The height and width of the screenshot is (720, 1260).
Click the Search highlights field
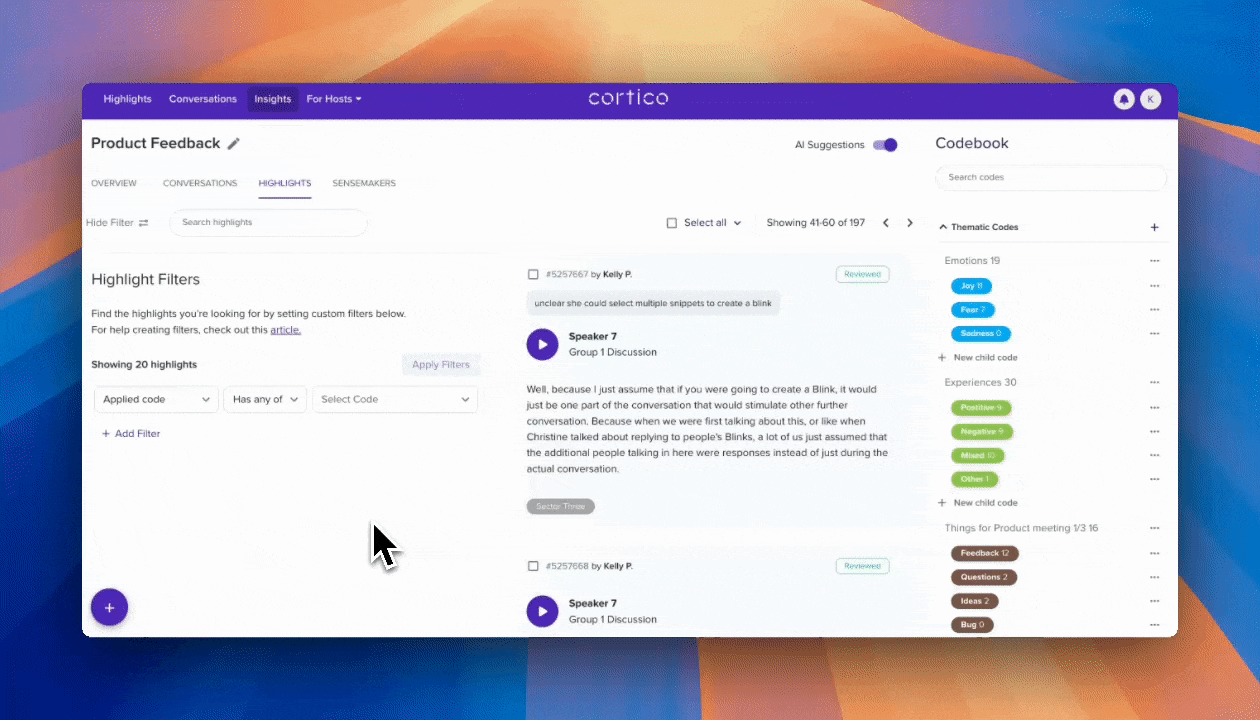pyautogui.click(x=268, y=223)
